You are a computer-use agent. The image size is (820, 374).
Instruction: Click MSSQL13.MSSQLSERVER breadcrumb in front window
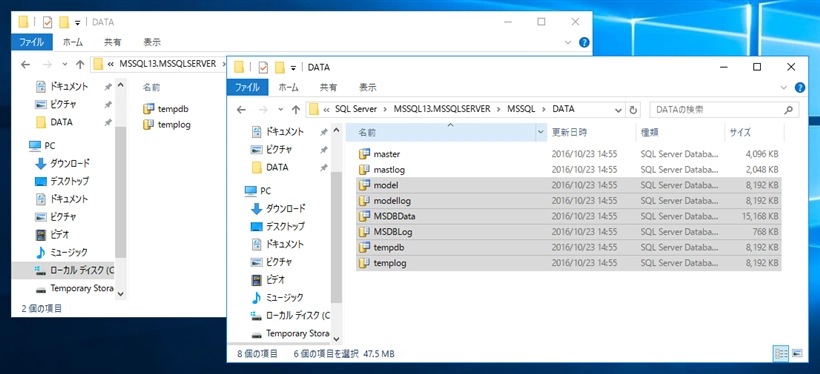442,109
